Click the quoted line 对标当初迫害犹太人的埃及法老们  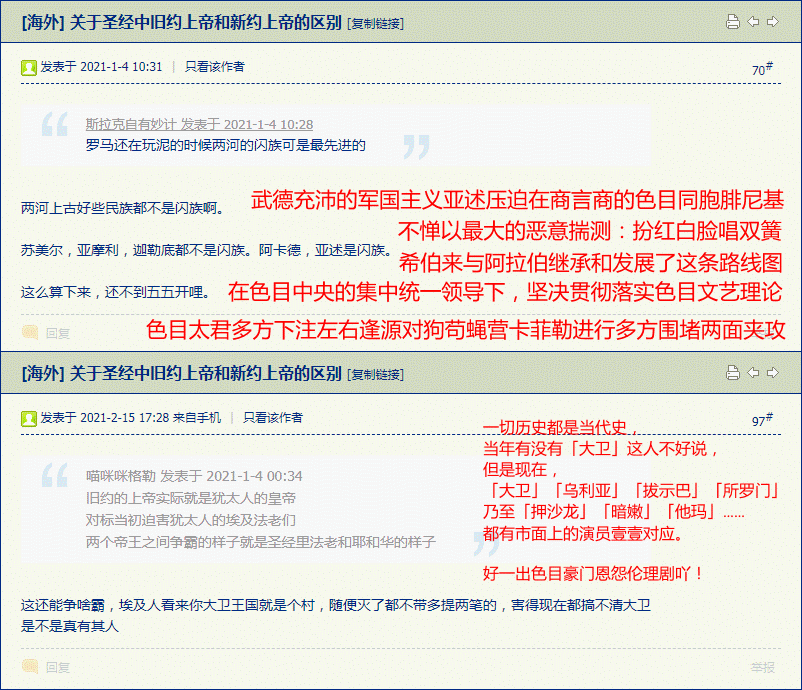tap(191, 520)
